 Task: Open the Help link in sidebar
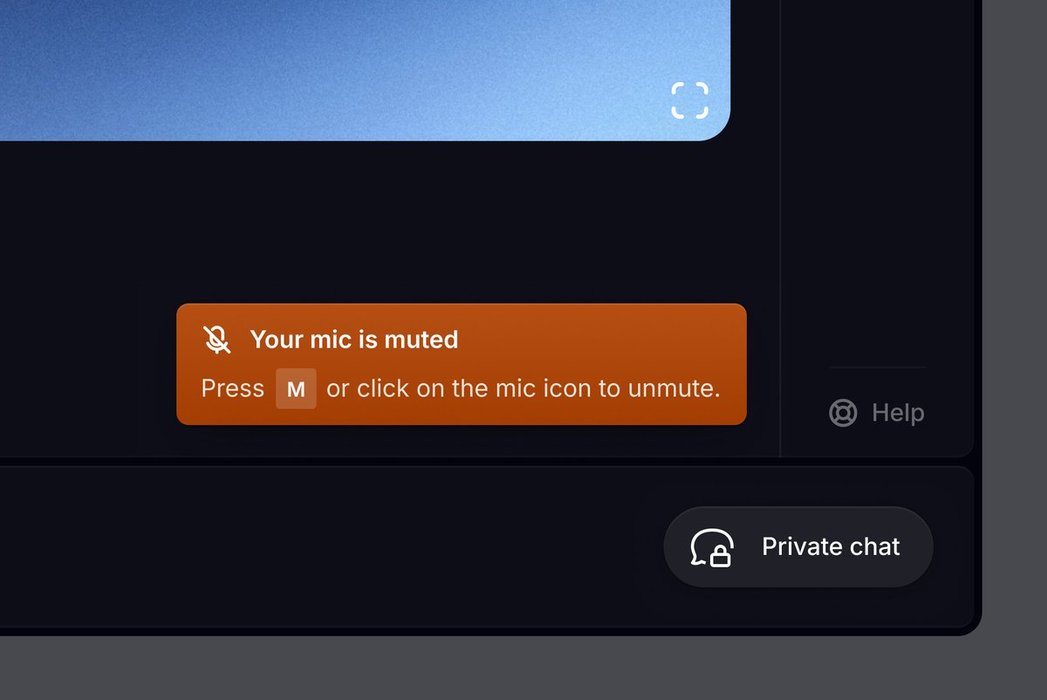coord(877,413)
